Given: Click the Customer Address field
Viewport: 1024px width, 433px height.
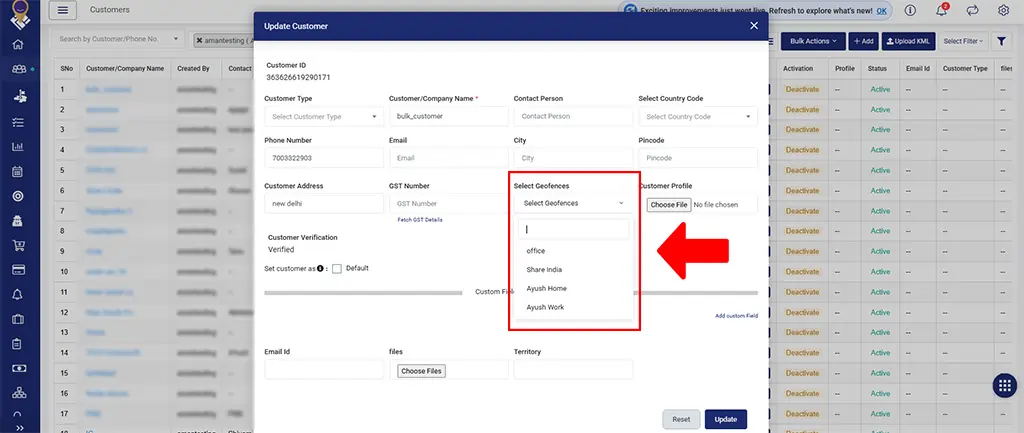Looking at the screenshot, I should (x=324, y=203).
